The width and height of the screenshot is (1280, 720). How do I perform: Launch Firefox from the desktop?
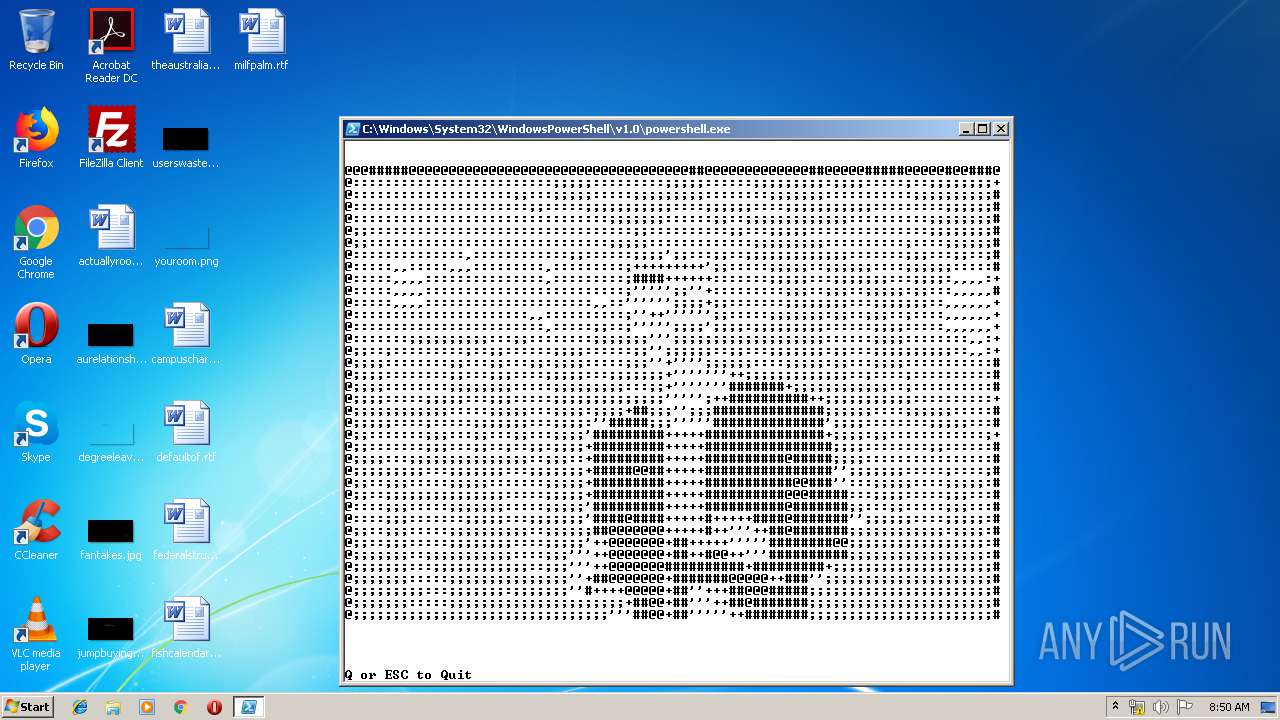(36, 138)
